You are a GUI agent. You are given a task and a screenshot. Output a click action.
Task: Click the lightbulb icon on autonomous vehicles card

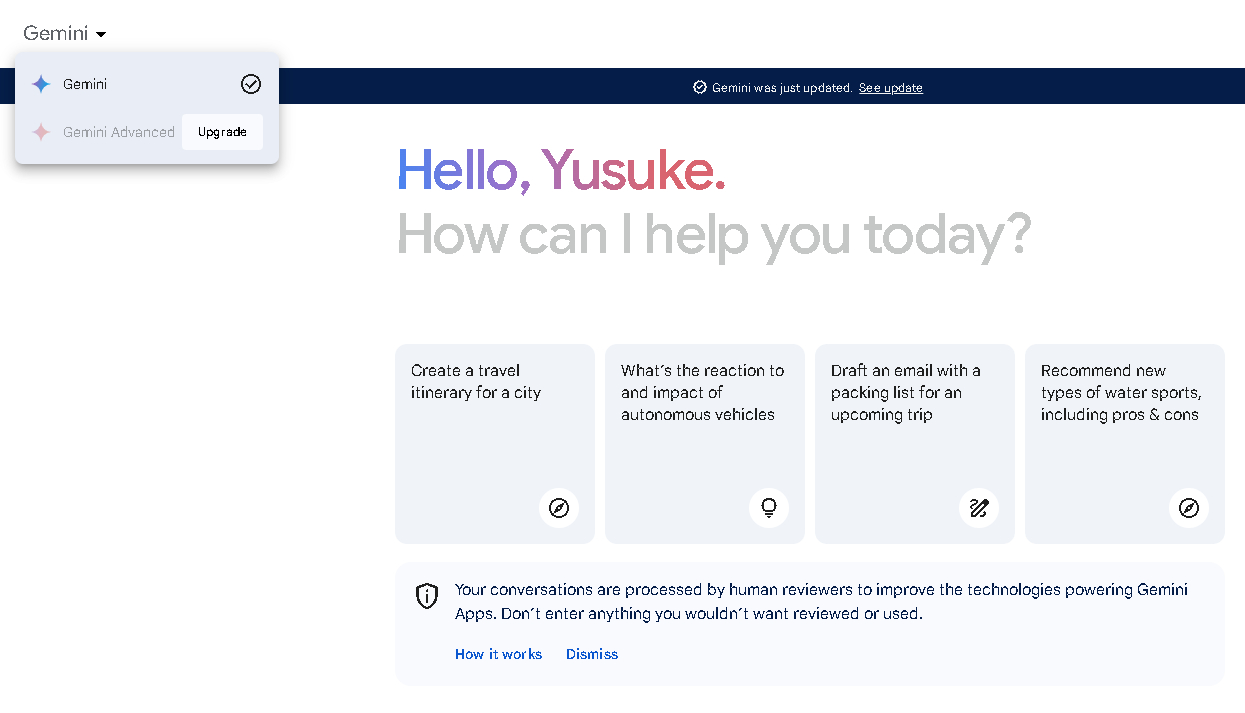tap(769, 508)
